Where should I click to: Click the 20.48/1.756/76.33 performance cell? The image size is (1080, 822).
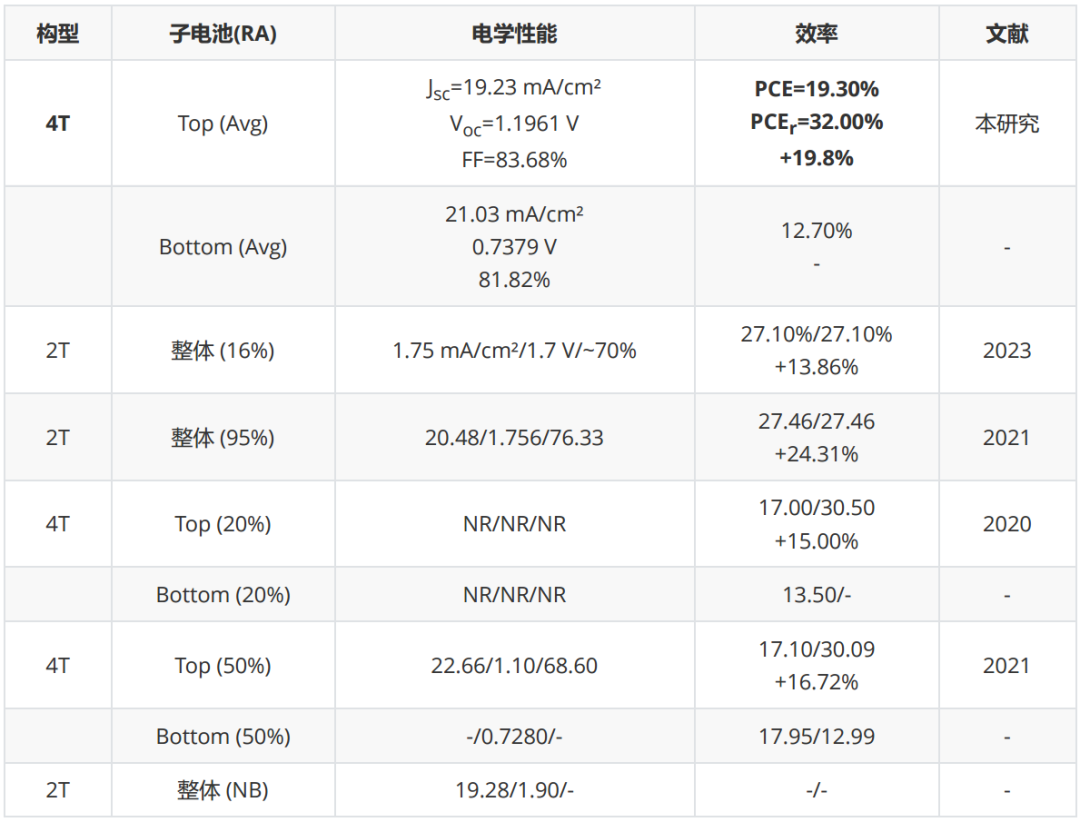tap(515, 438)
